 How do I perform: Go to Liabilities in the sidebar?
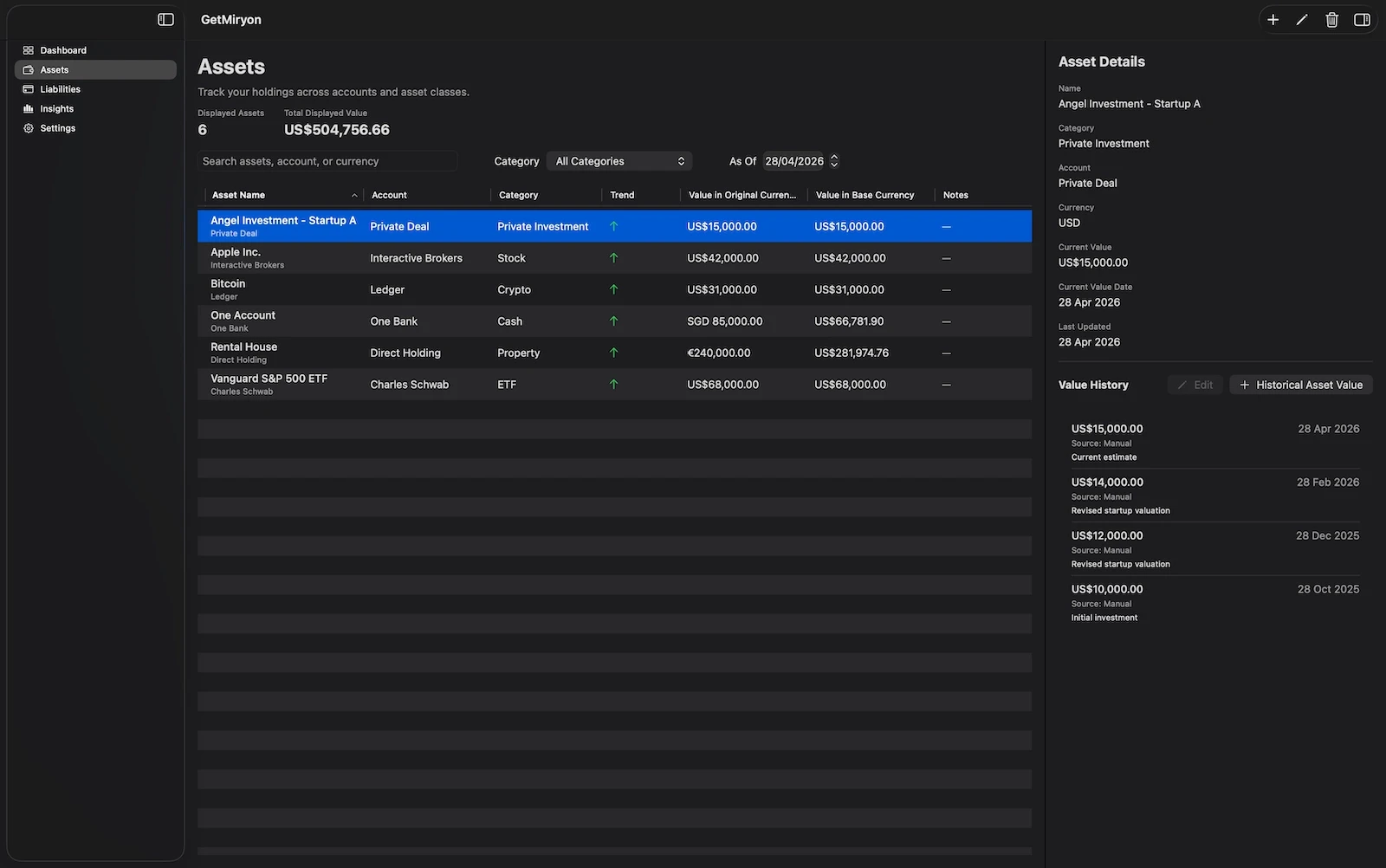coord(95,89)
